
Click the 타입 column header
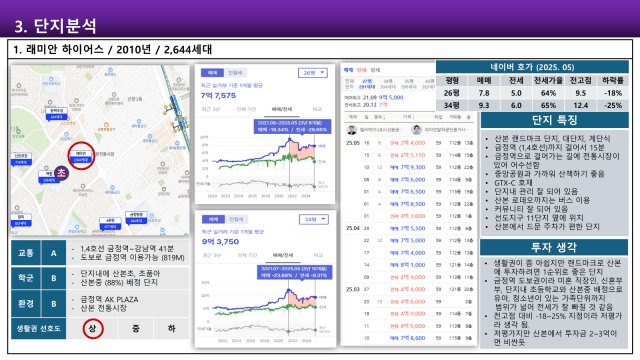tap(438, 117)
